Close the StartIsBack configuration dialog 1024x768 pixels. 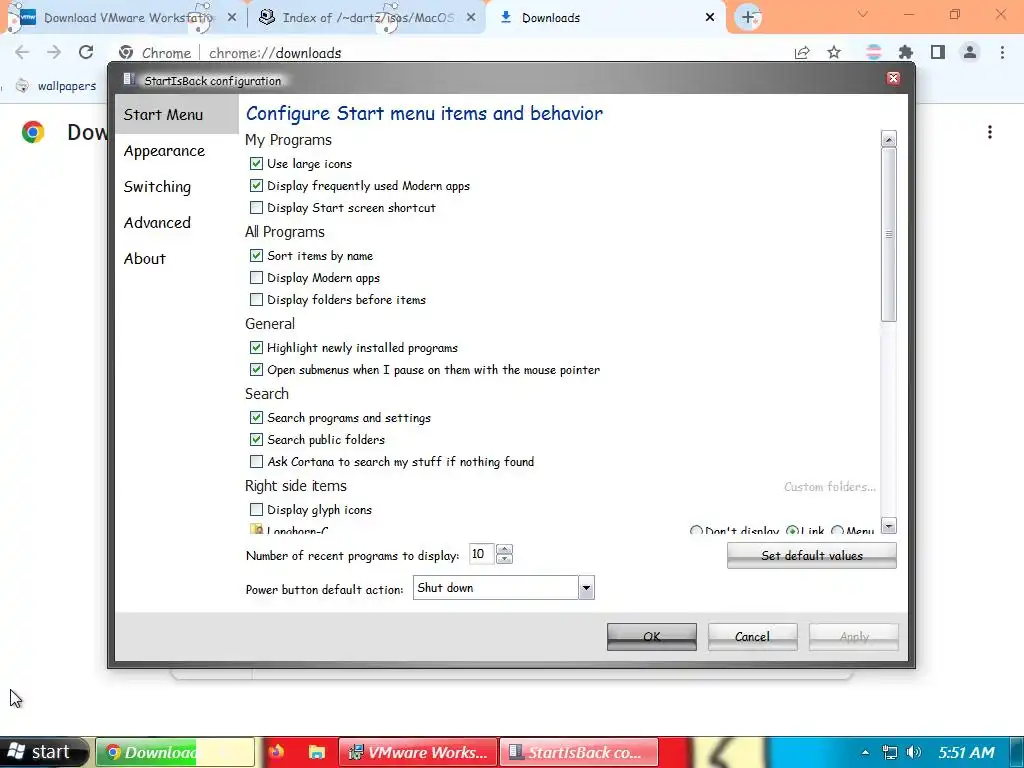tap(893, 78)
